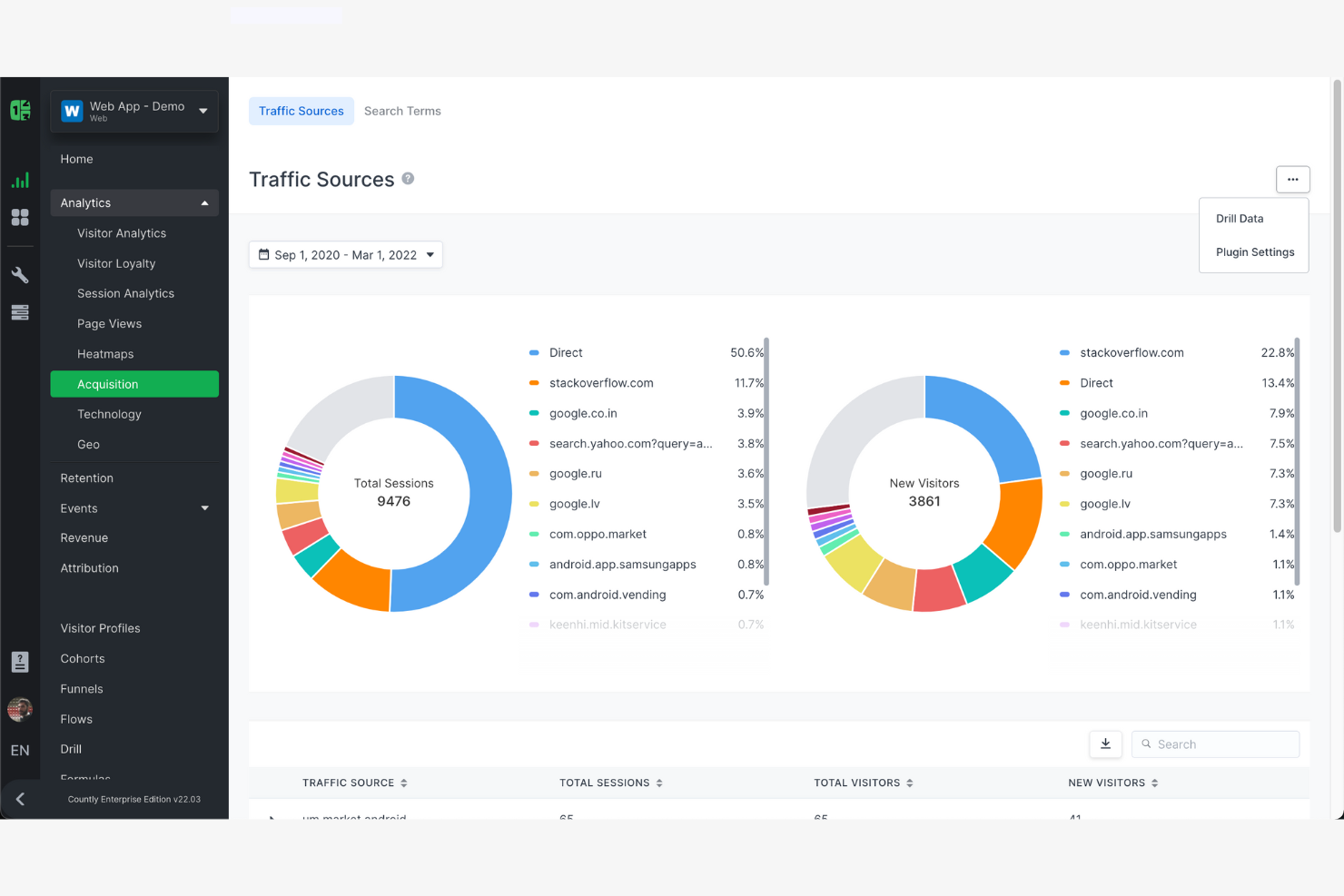This screenshot has width=1344, height=896.
Task: Open the Web App - Demo app switcher
Action: 133,110
